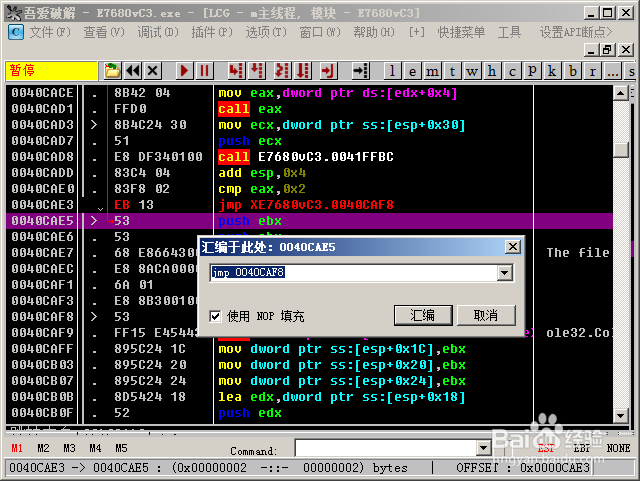Close the assemble dialog
This screenshot has height=481, width=640.
[x=513, y=247]
